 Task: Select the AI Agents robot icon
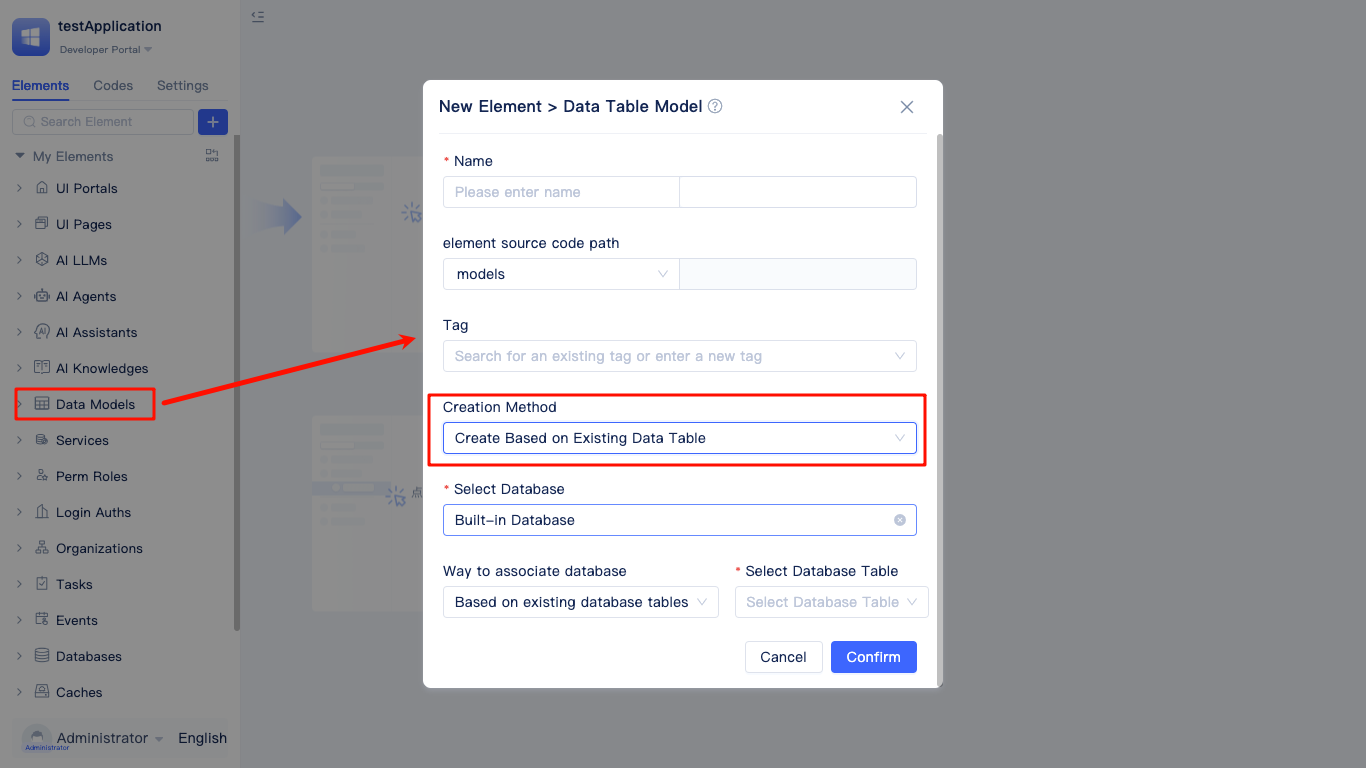point(42,296)
